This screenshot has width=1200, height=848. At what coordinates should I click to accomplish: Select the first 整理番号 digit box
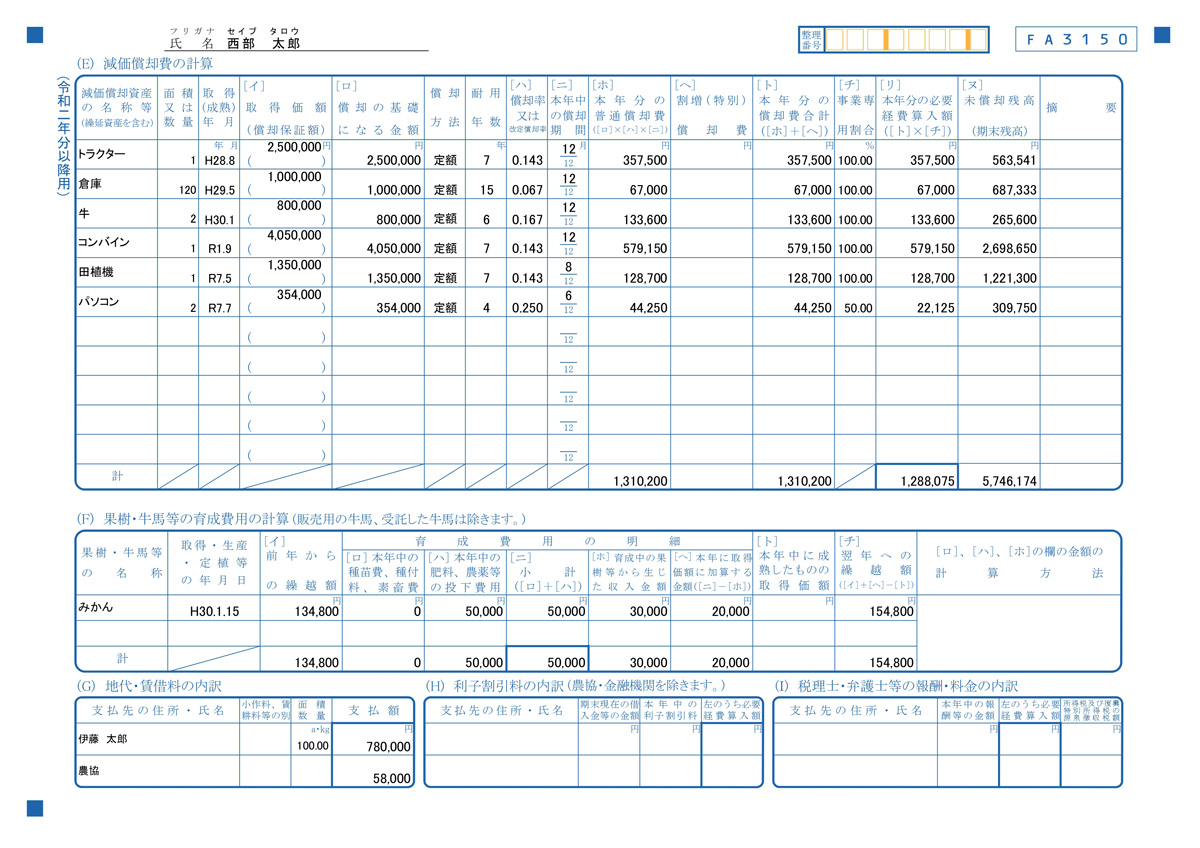tap(834, 40)
